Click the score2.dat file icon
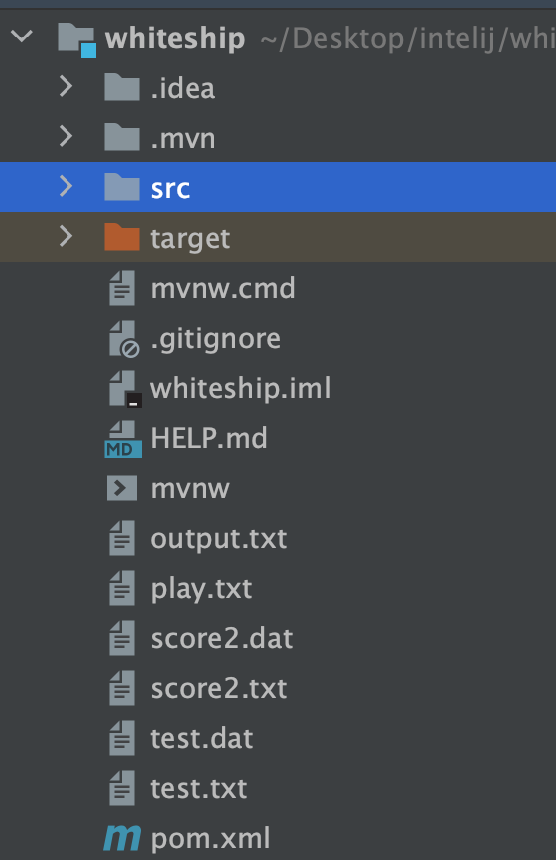Screen dimensions: 556x860 [122, 637]
